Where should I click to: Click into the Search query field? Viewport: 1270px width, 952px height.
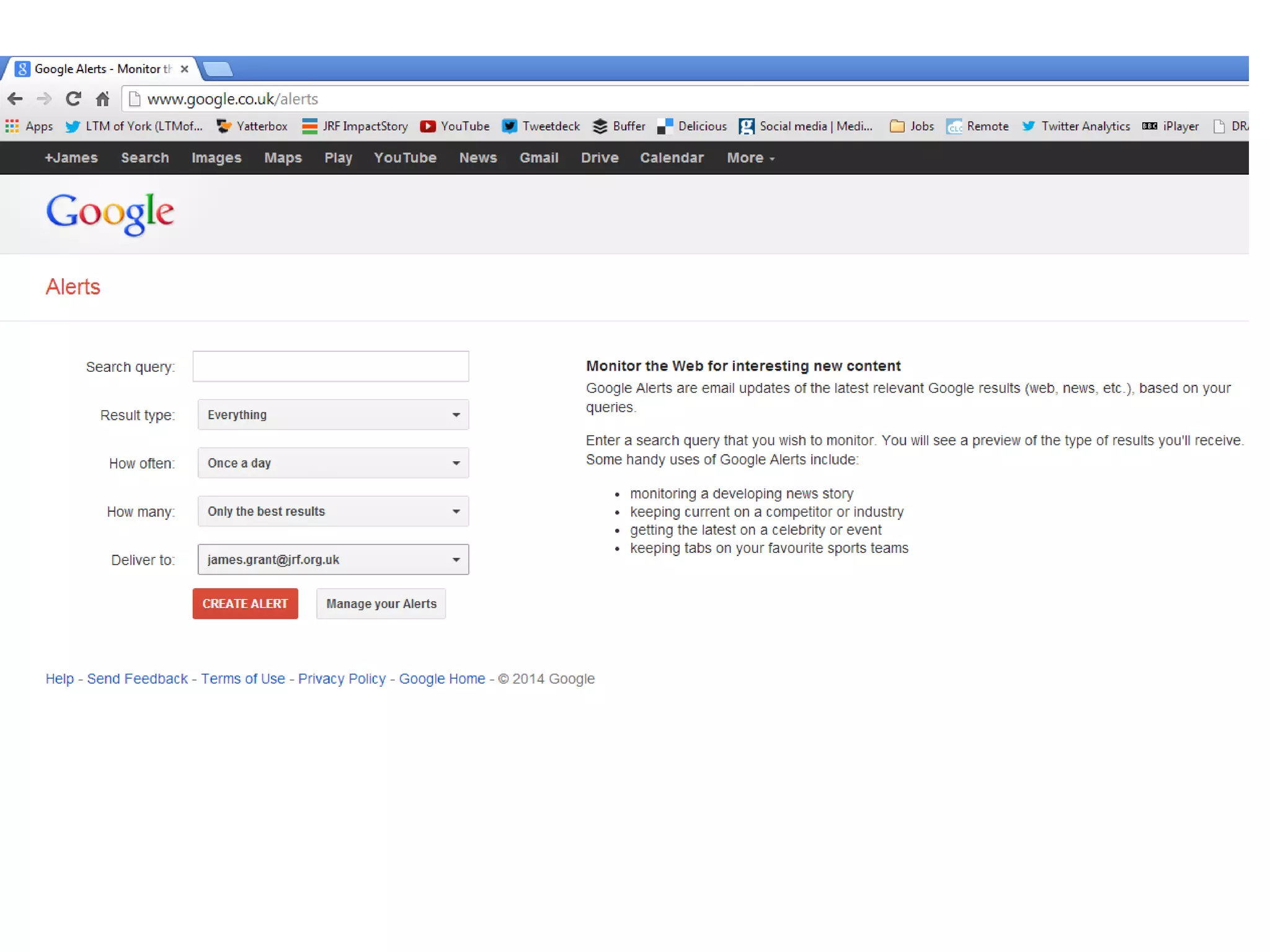[331, 366]
